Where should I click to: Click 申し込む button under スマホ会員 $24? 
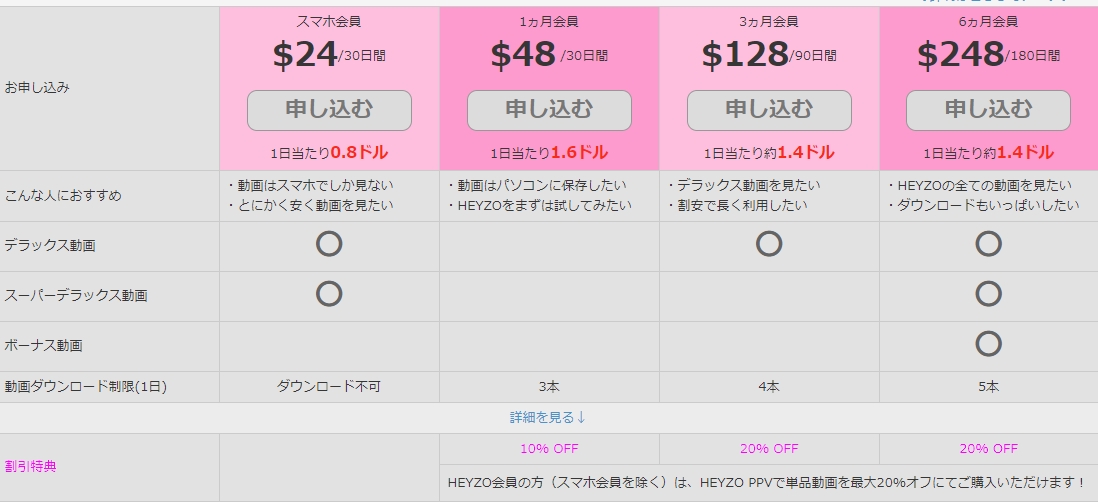329,110
